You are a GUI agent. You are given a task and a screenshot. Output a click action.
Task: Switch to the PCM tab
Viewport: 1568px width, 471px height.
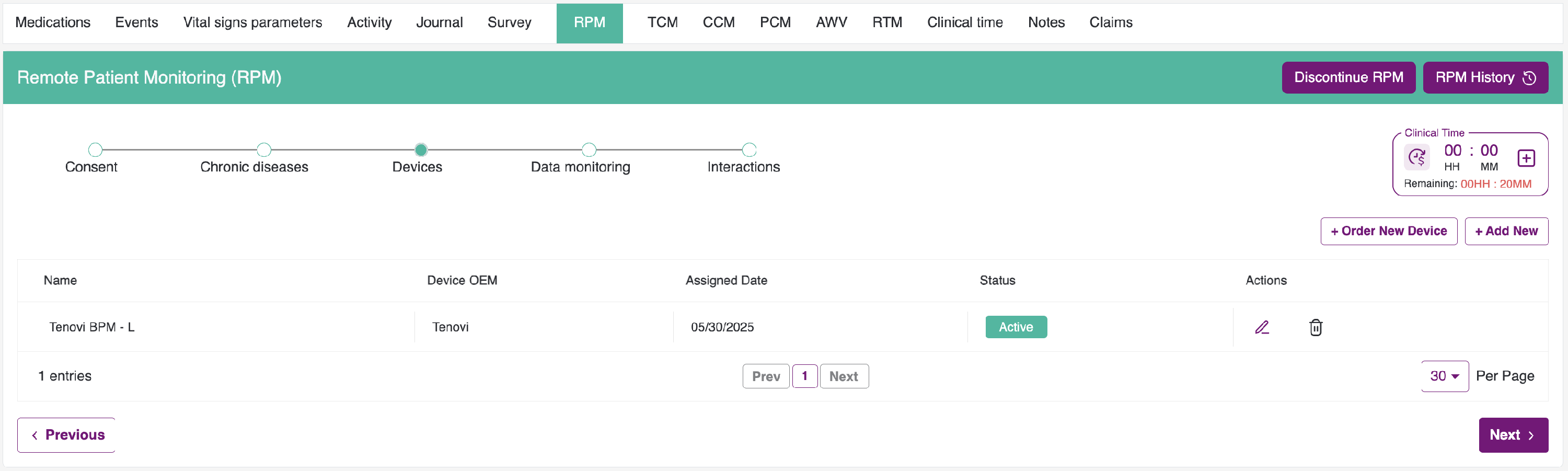tap(775, 22)
